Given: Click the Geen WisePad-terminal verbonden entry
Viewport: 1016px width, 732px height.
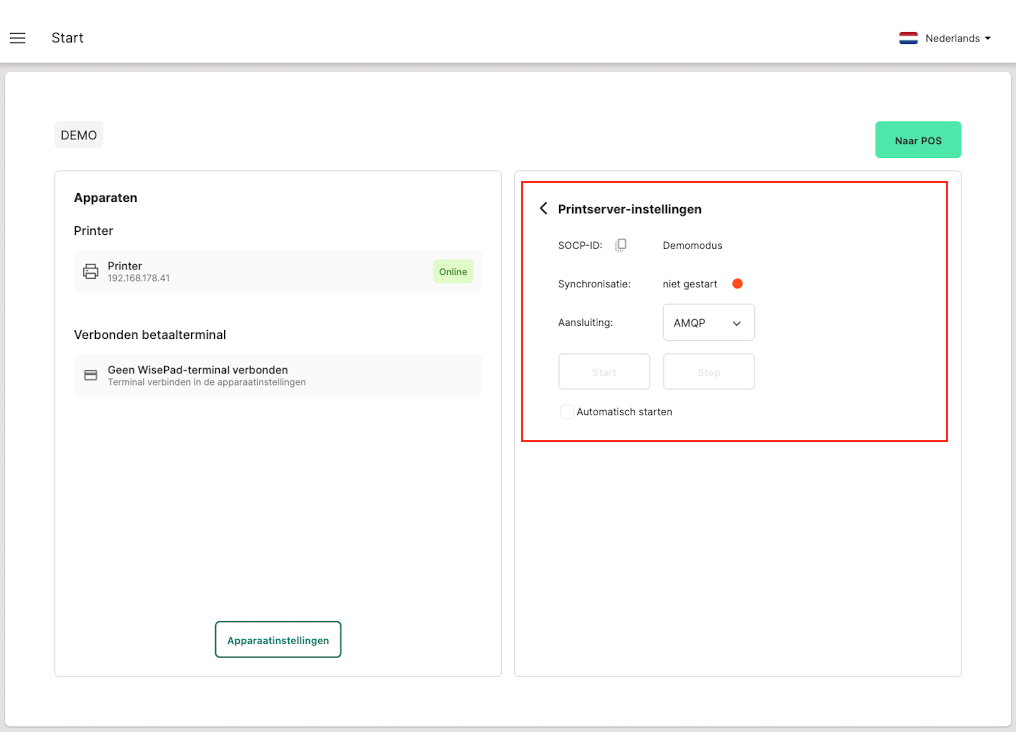Looking at the screenshot, I should 198,370.
